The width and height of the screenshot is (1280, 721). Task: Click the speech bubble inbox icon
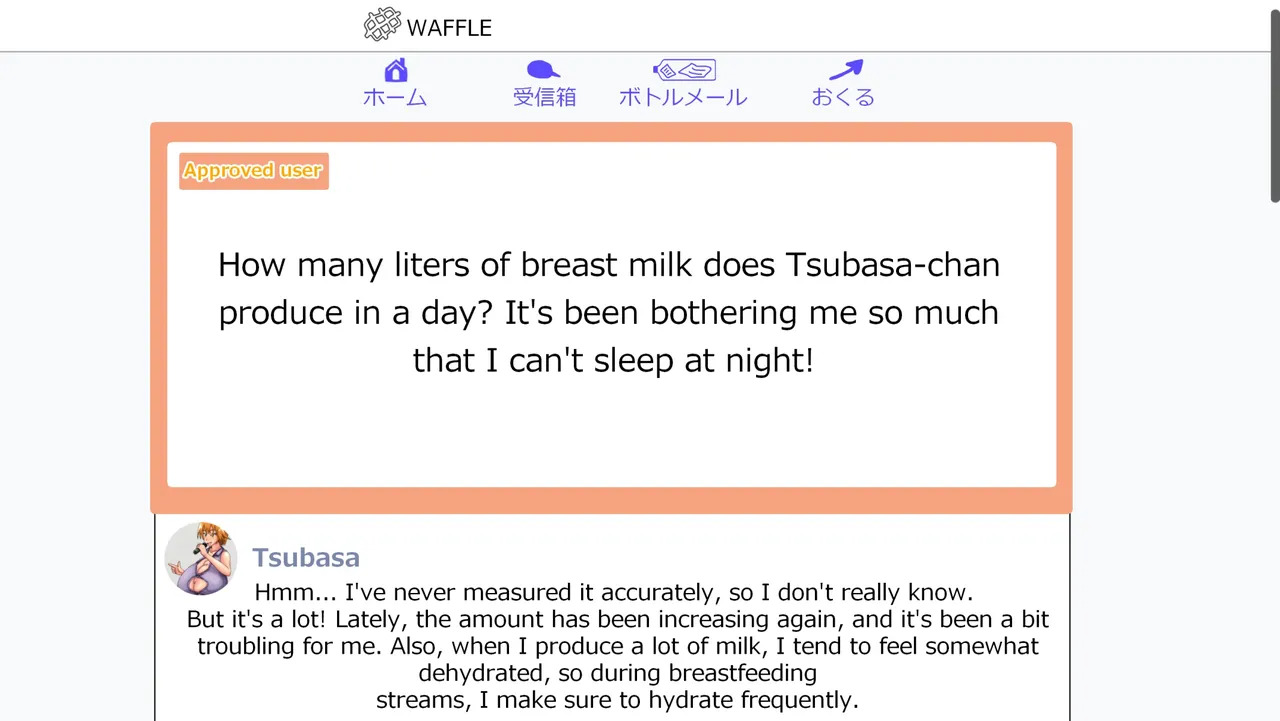pos(543,70)
